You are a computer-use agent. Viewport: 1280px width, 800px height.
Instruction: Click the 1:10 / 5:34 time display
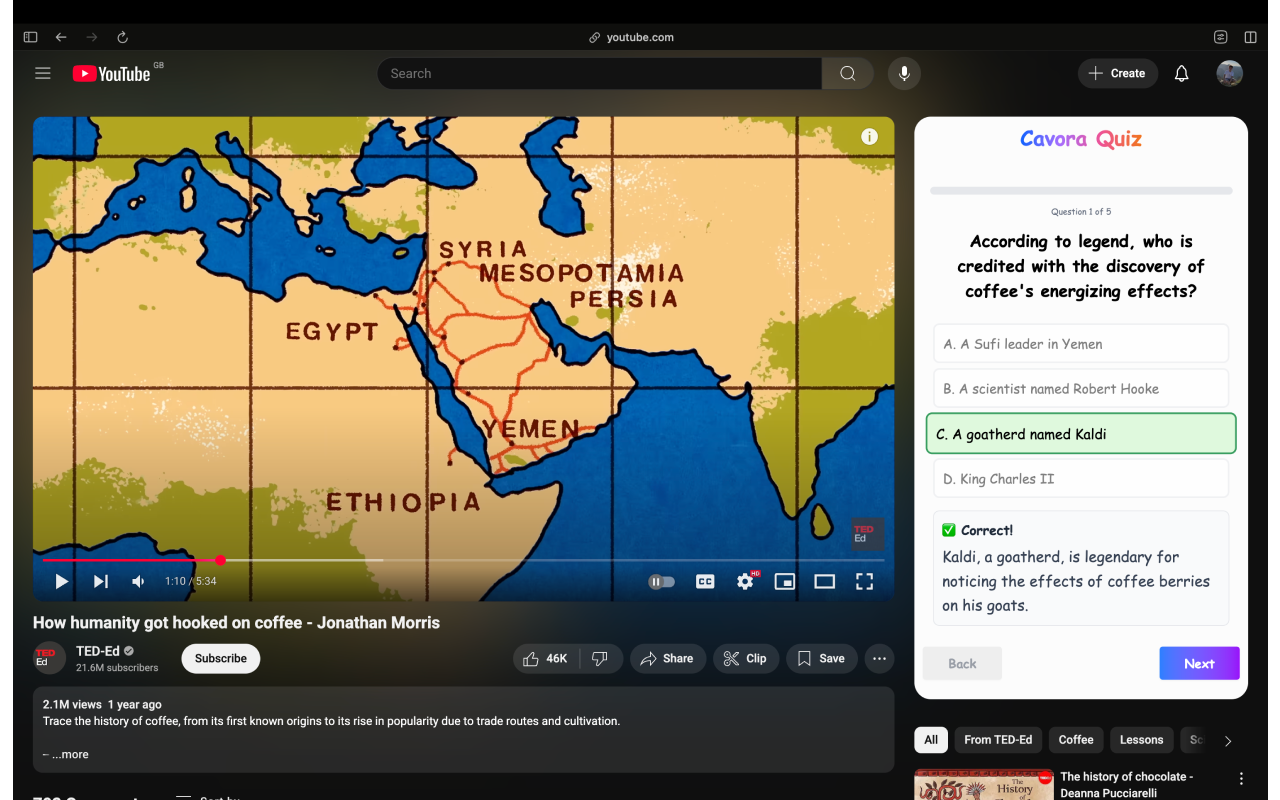(x=190, y=581)
